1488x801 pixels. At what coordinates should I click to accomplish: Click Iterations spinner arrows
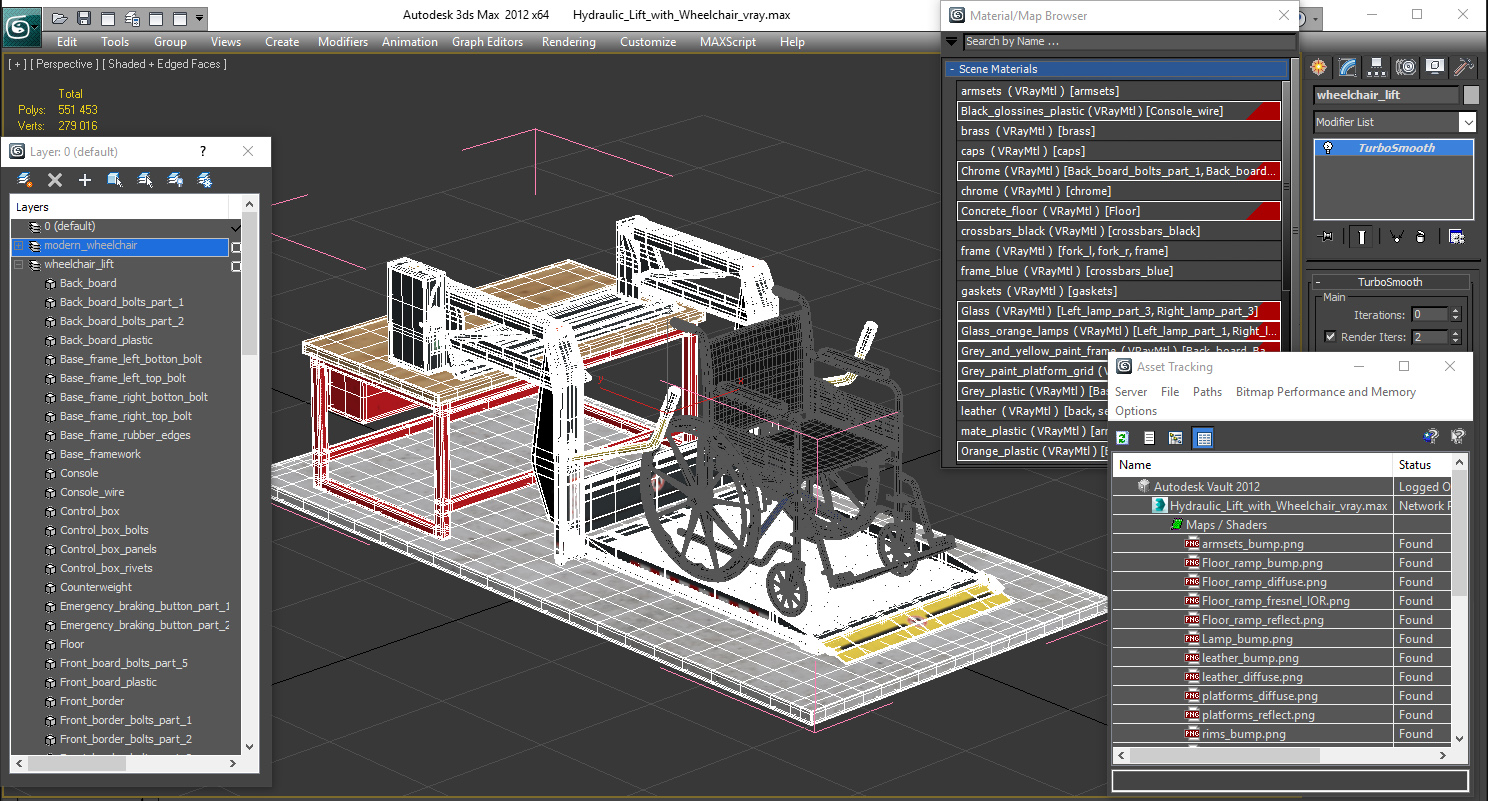tap(1455, 314)
